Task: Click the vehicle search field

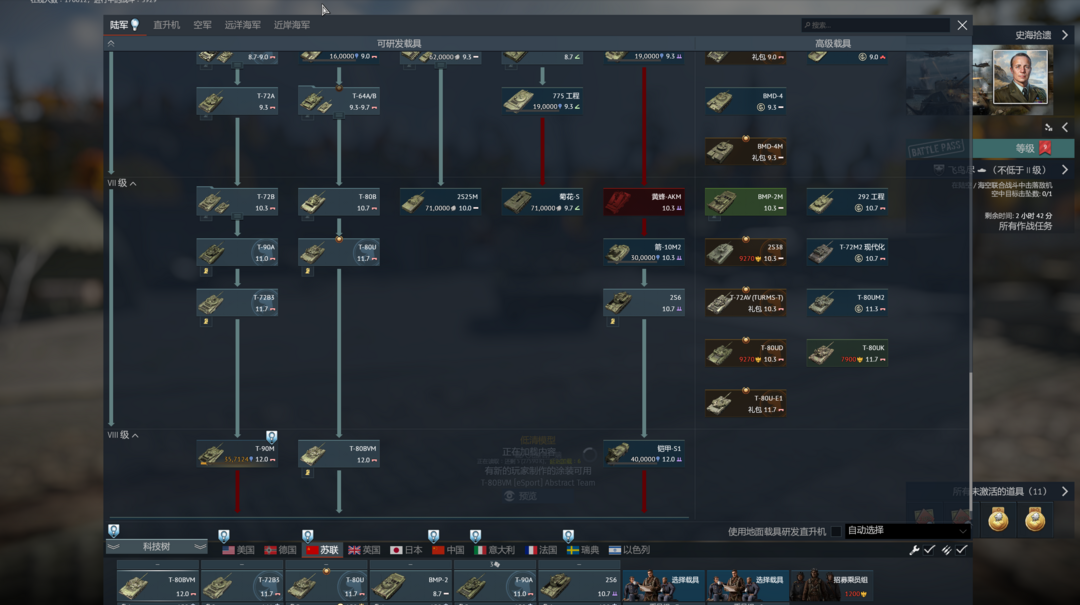Action: (875, 25)
